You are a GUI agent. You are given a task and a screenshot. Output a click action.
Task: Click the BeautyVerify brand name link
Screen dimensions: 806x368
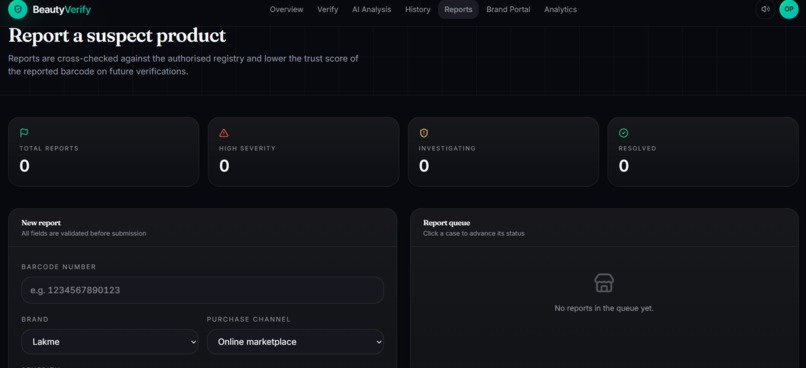(x=62, y=9)
